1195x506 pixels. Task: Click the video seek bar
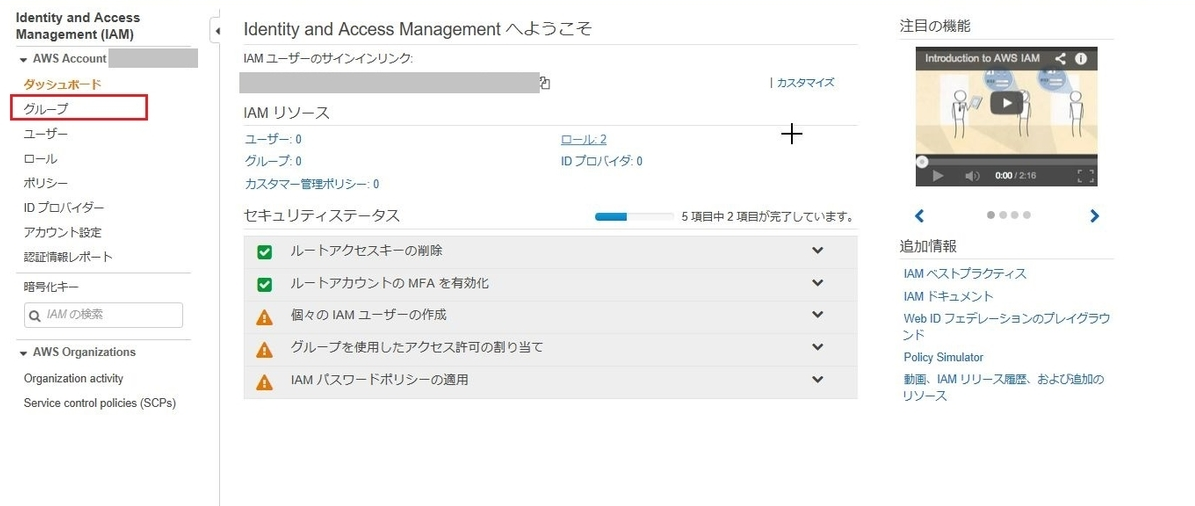point(1006,161)
